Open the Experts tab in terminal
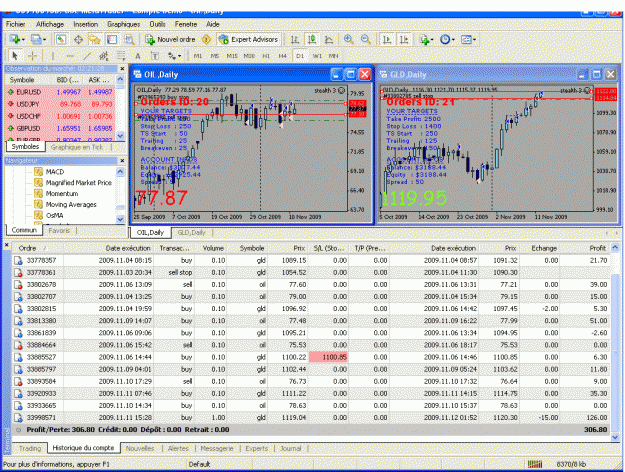Screen dimensions: 625x472 (257, 448)
